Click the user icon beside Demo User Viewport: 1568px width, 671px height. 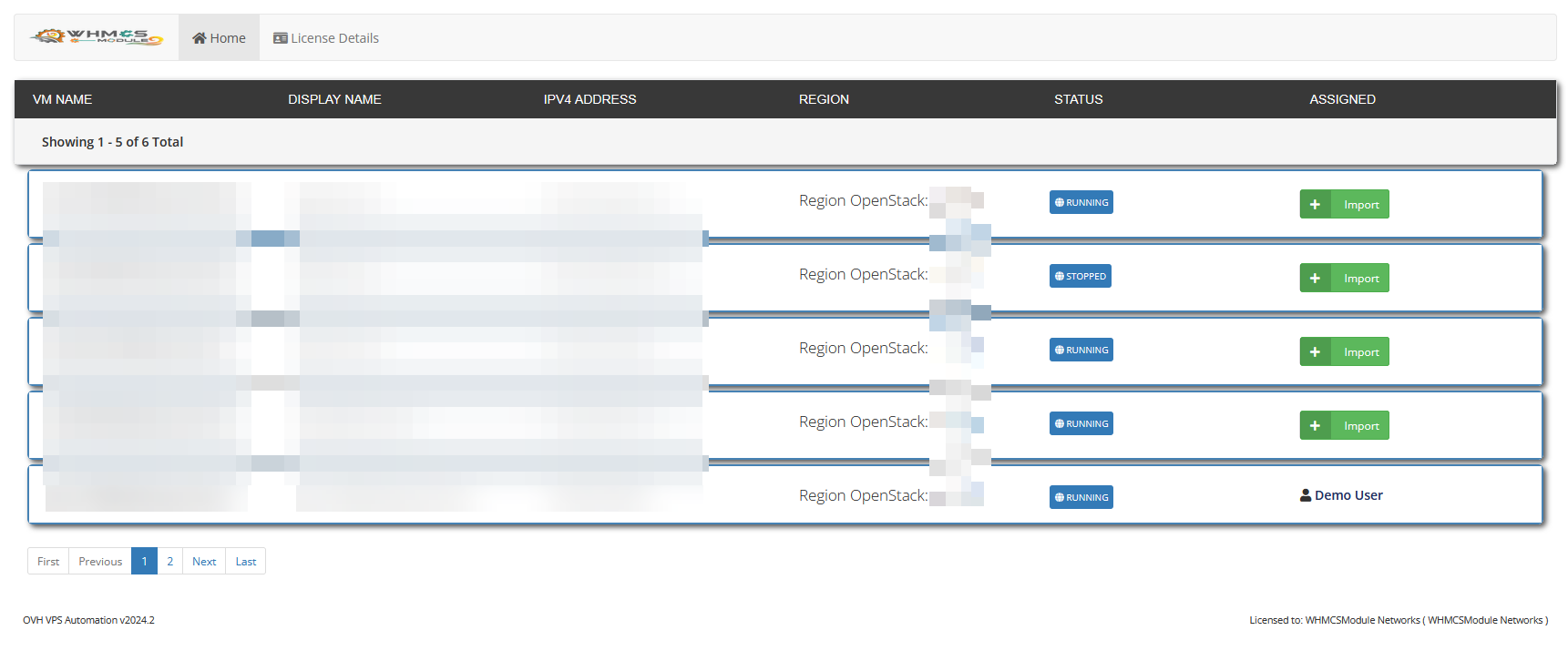pos(1306,495)
